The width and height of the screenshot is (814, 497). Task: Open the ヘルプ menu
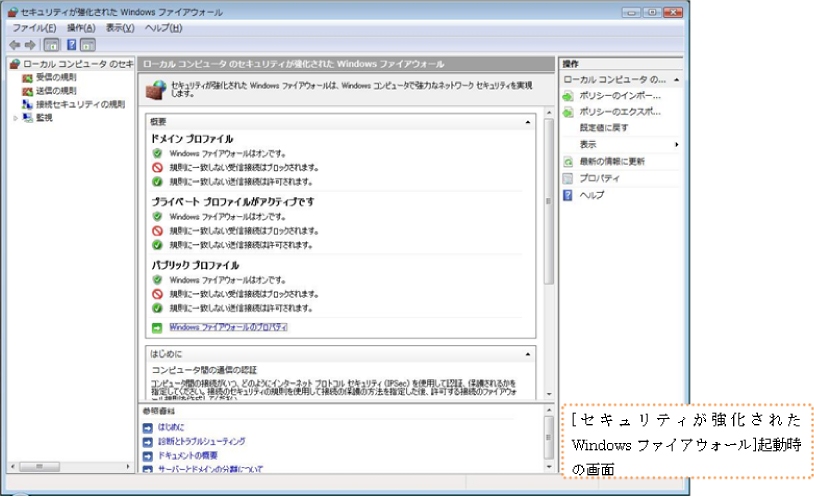(162, 28)
